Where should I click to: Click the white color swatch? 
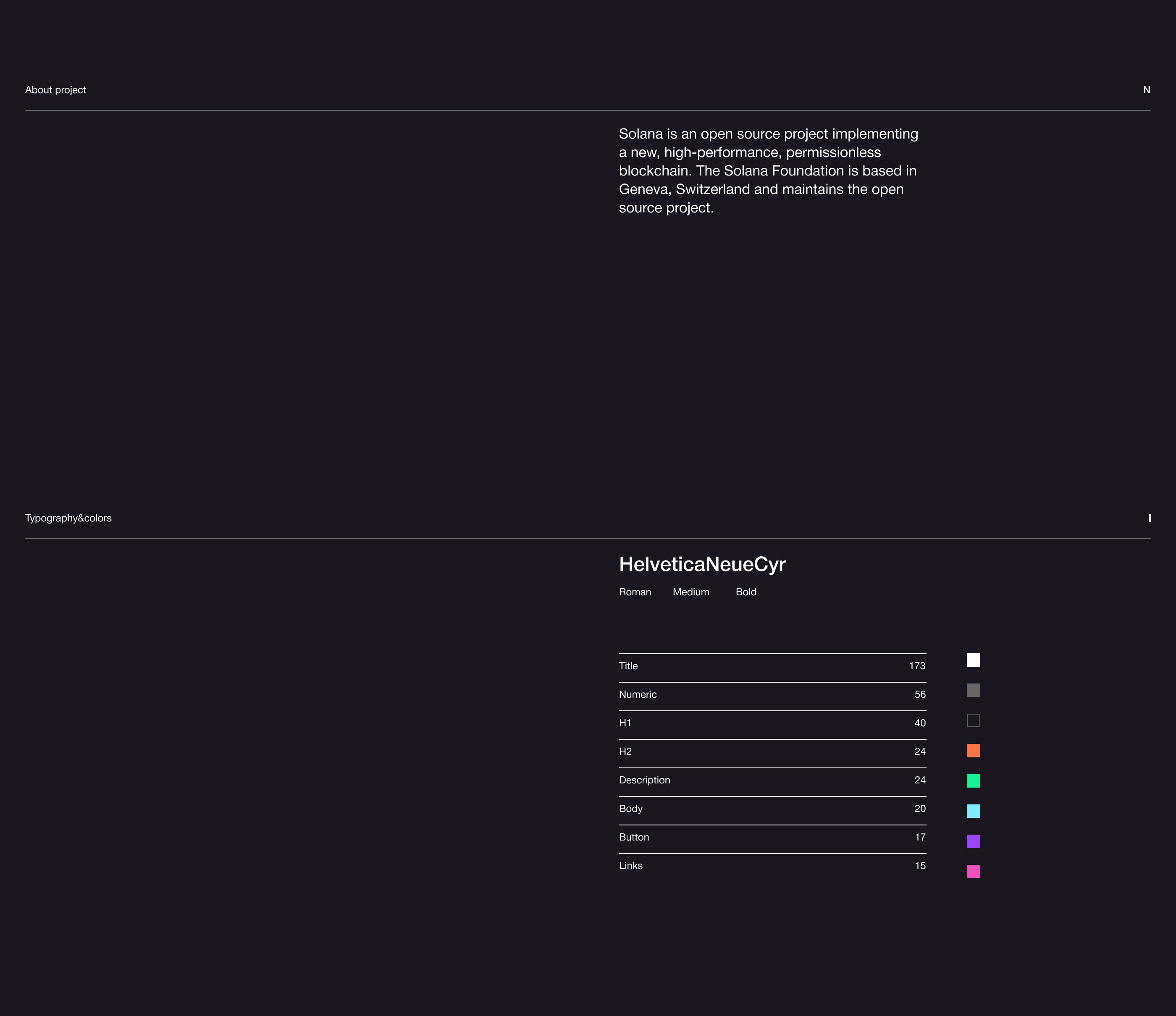coord(973,660)
